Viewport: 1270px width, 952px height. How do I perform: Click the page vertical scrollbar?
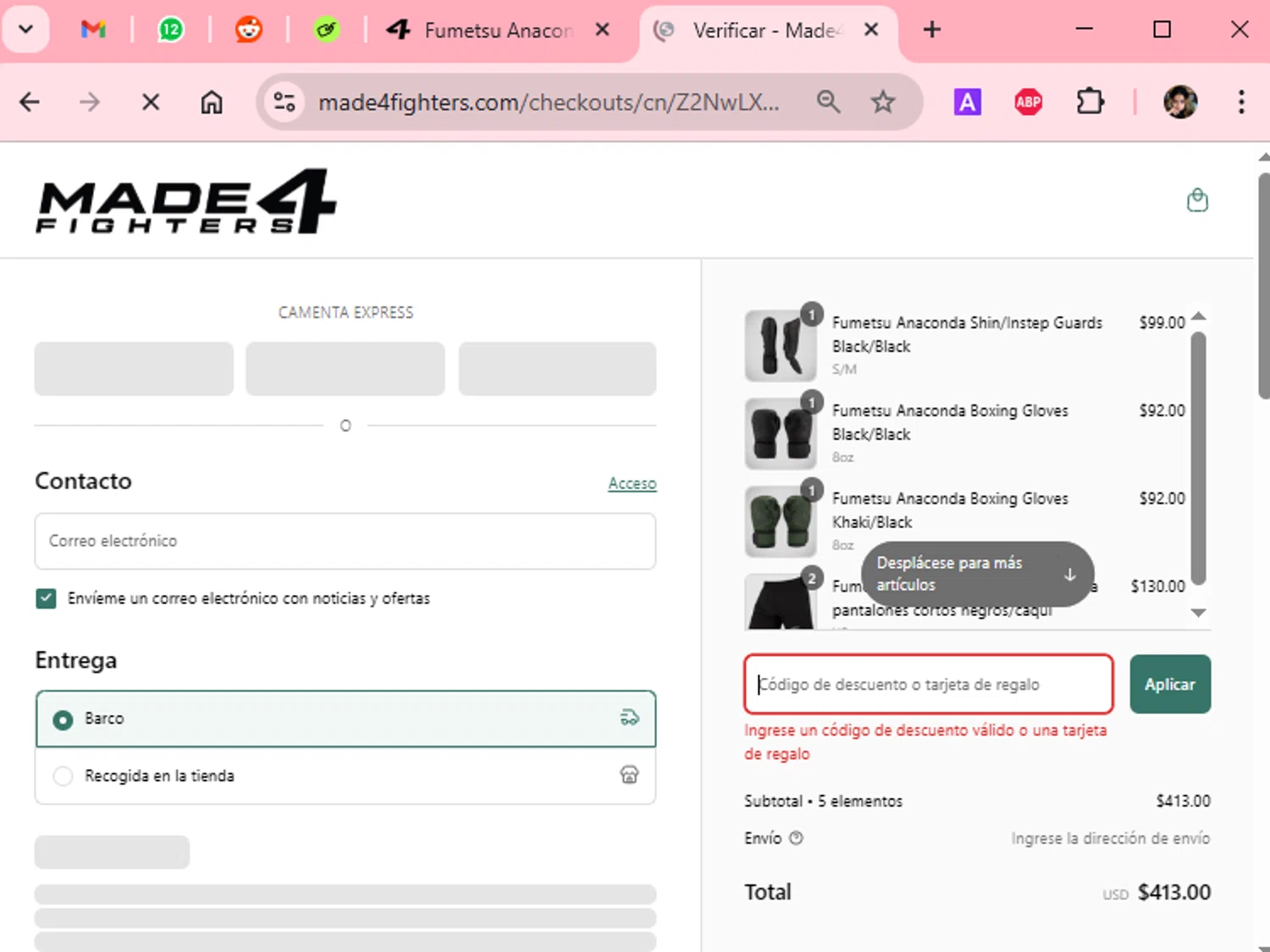tap(1263, 286)
